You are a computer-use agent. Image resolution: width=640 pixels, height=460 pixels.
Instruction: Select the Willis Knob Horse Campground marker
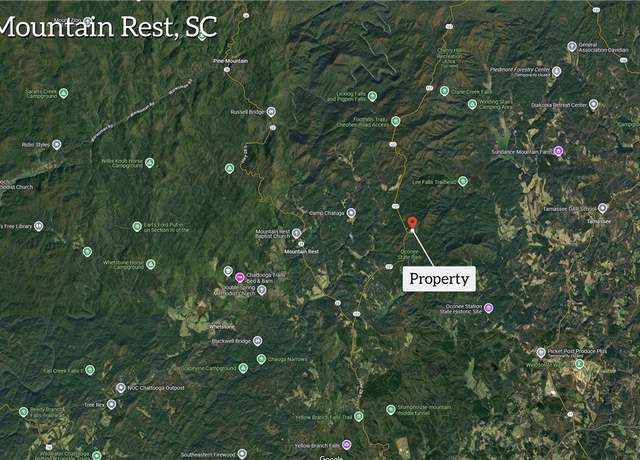(150, 163)
